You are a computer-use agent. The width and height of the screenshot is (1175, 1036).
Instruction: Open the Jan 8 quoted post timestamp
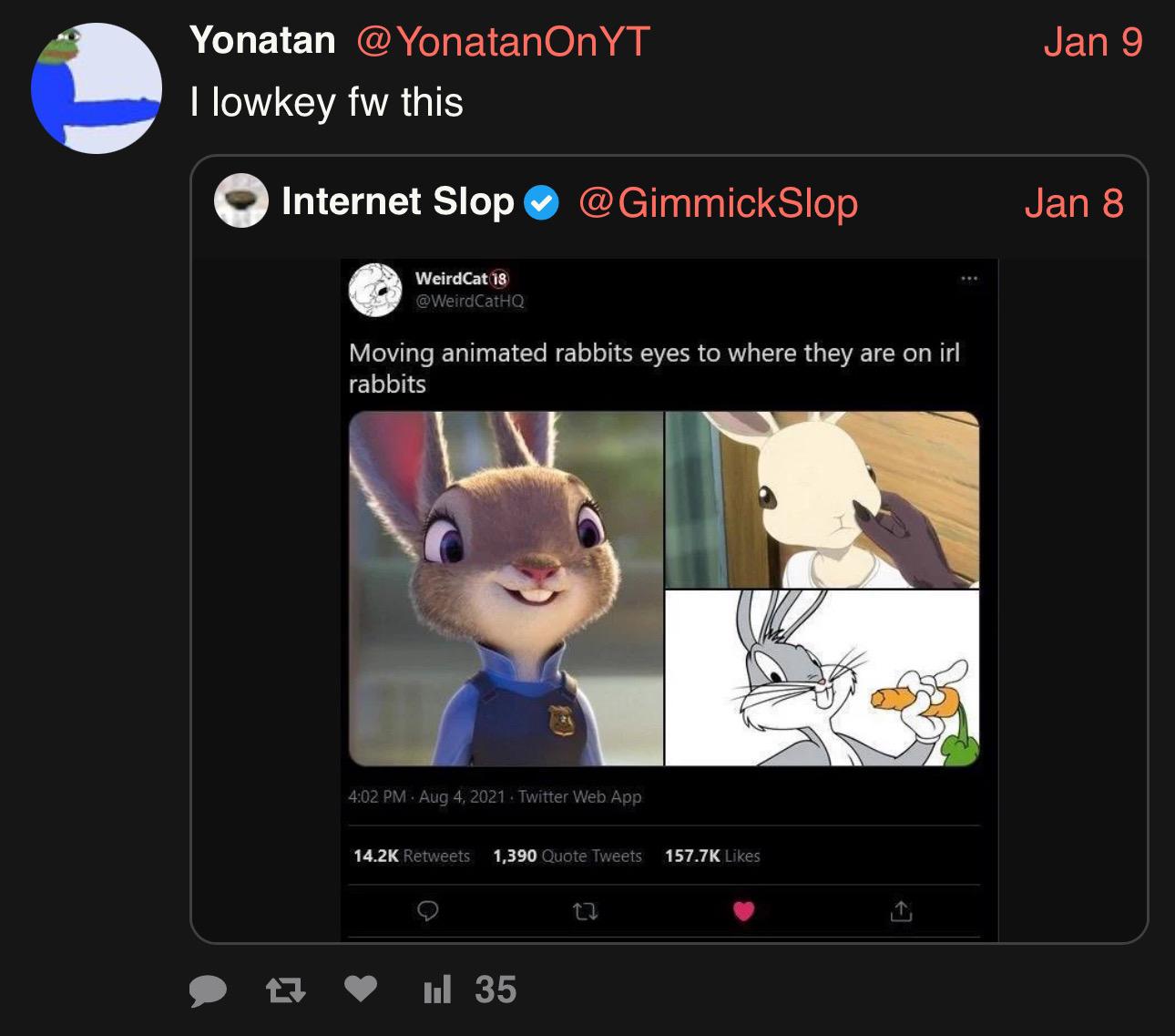[1073, 203]
